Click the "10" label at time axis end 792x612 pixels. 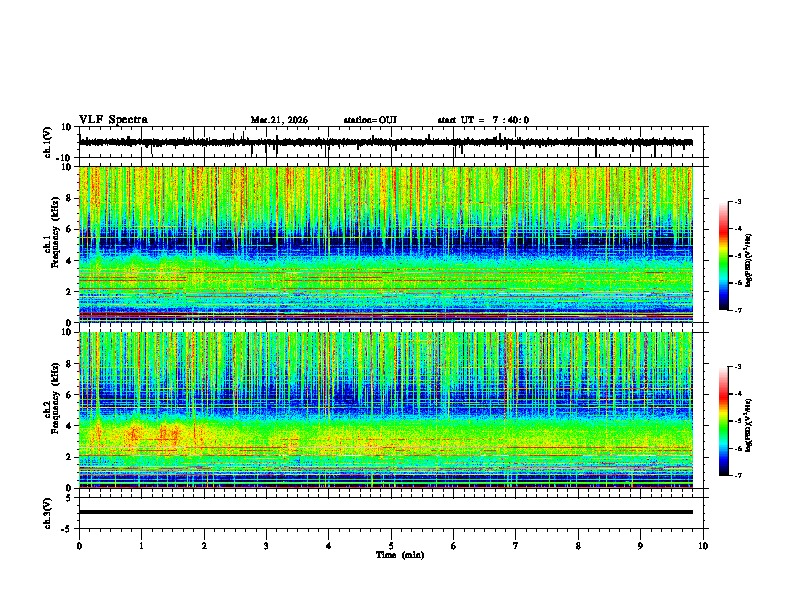coord(703,546)
